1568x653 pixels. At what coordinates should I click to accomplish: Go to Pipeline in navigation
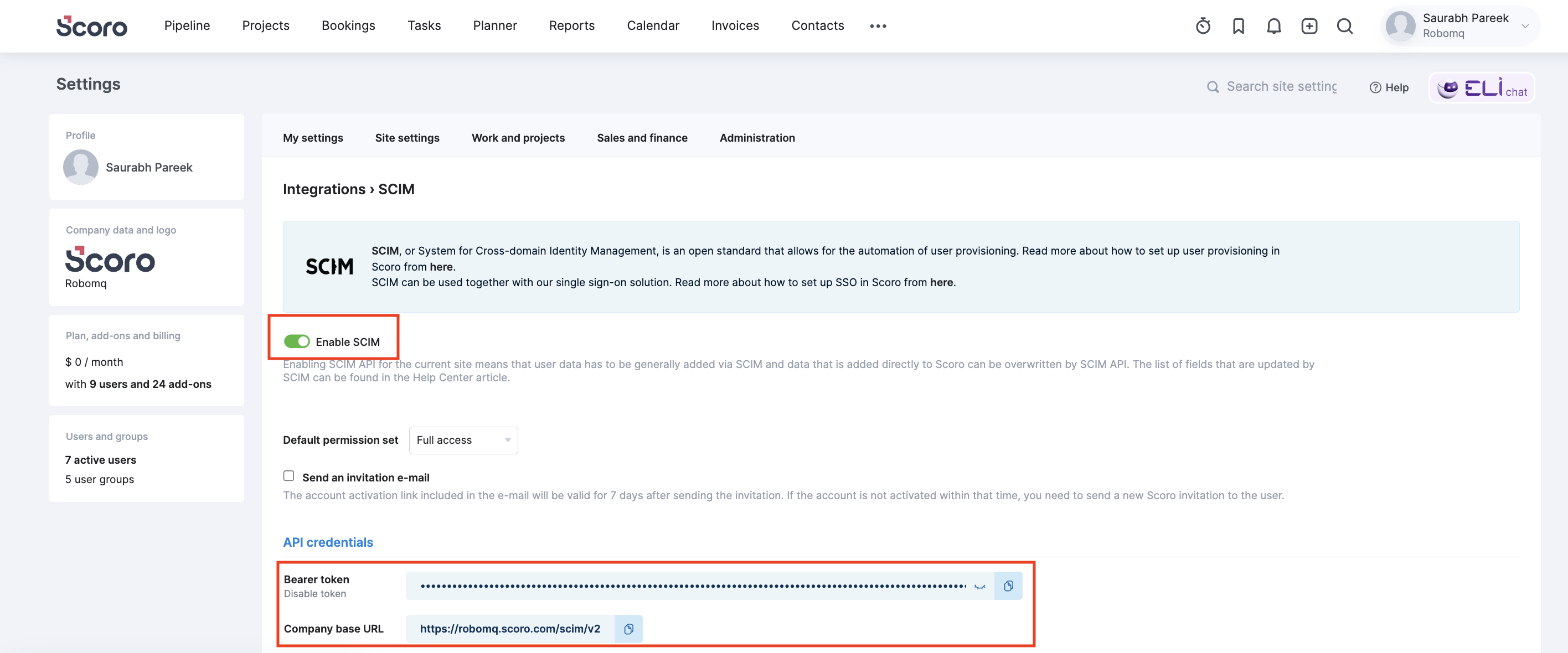tap(187, 25)
